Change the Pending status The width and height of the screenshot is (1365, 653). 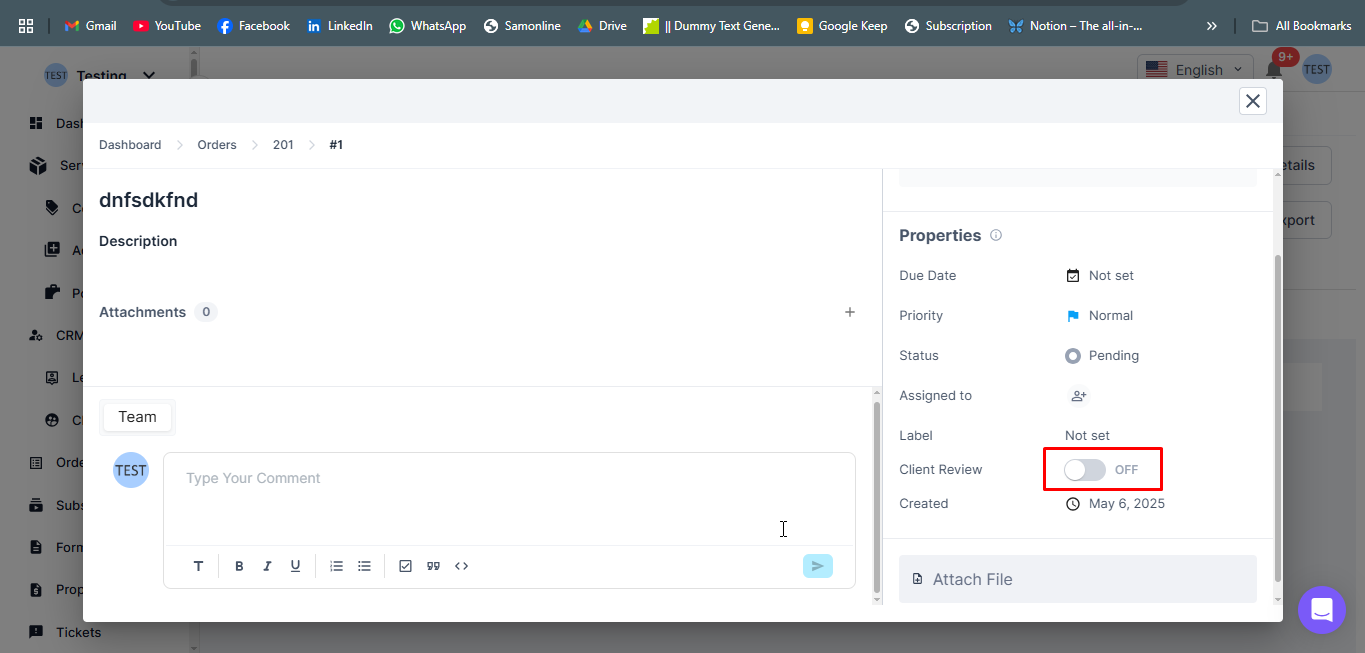pyautogui.click(x=1102, y=355)
